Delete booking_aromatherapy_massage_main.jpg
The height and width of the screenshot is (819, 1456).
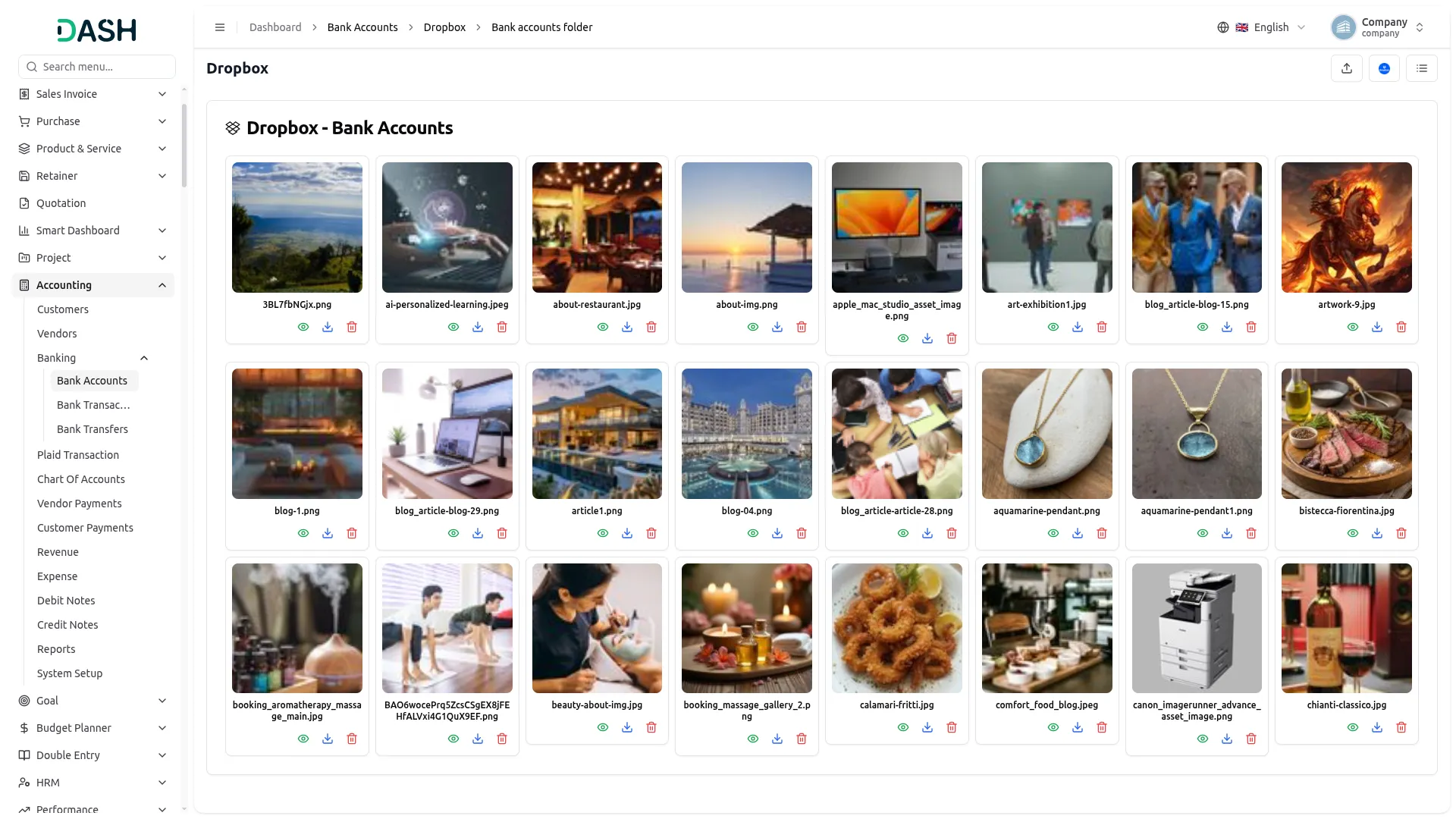click(352, 739)
